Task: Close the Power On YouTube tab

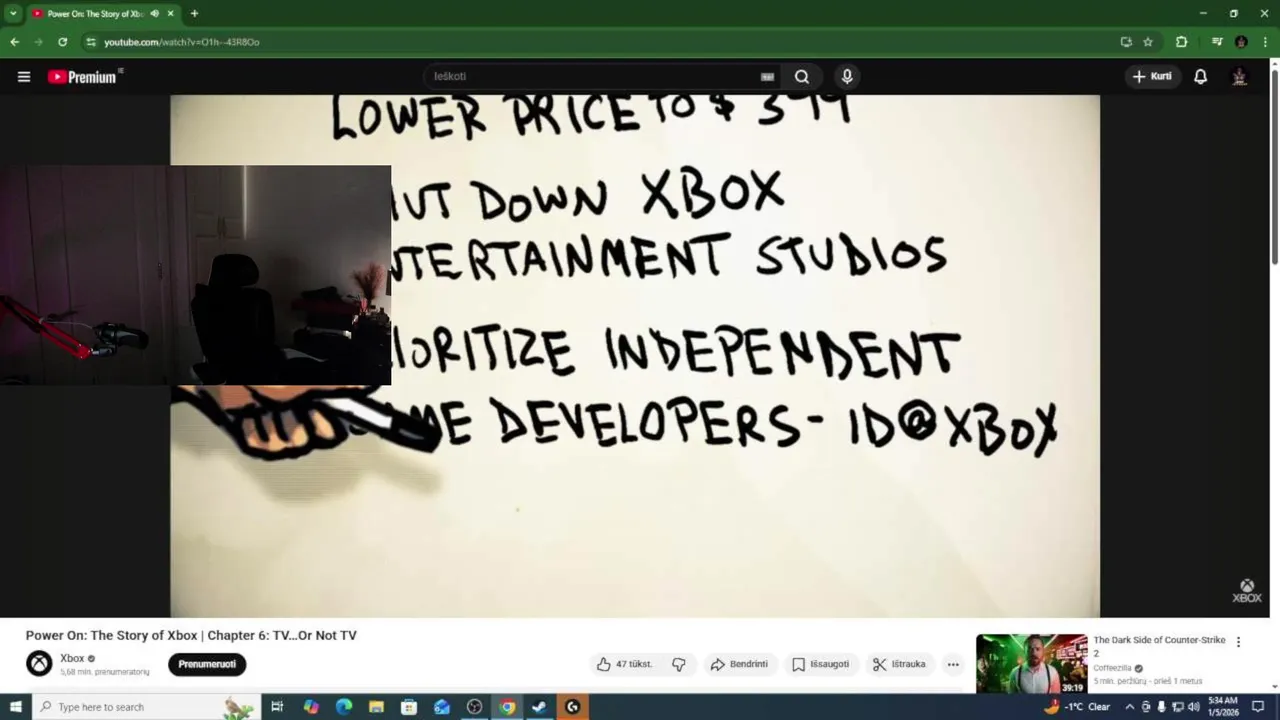Action: coord(171,14)
